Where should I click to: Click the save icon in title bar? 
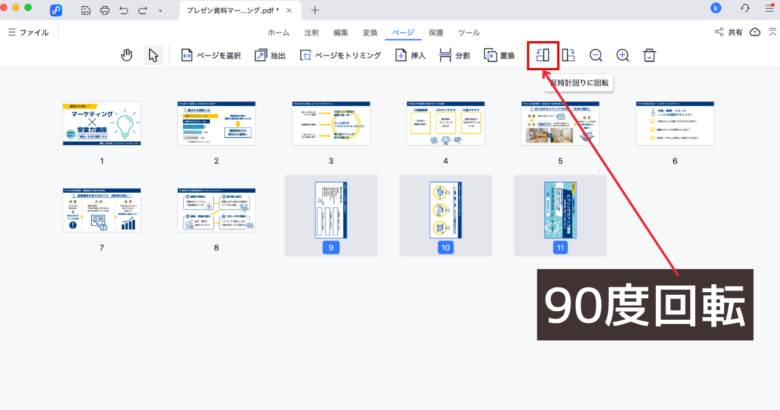tap(87, 10)
